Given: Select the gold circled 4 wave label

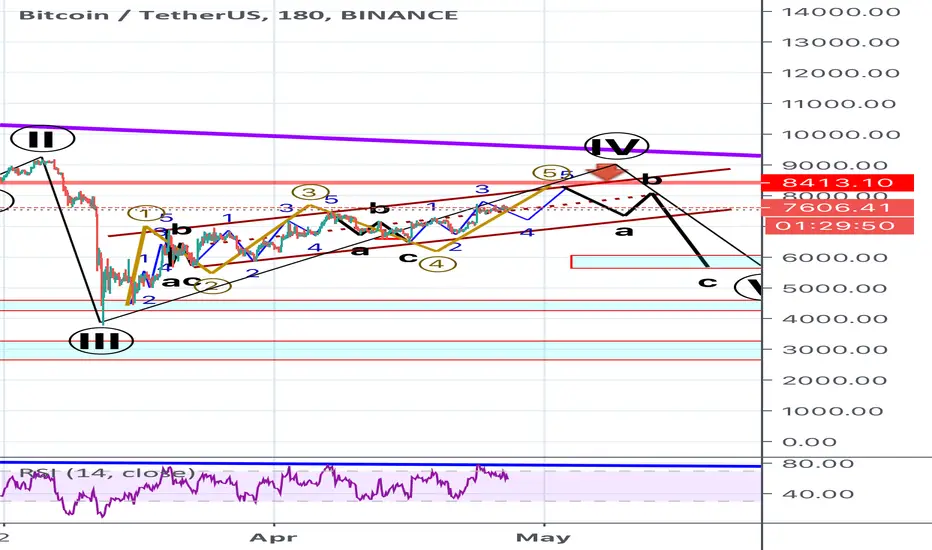Looking at the screenshot, I should click(437, 264).
